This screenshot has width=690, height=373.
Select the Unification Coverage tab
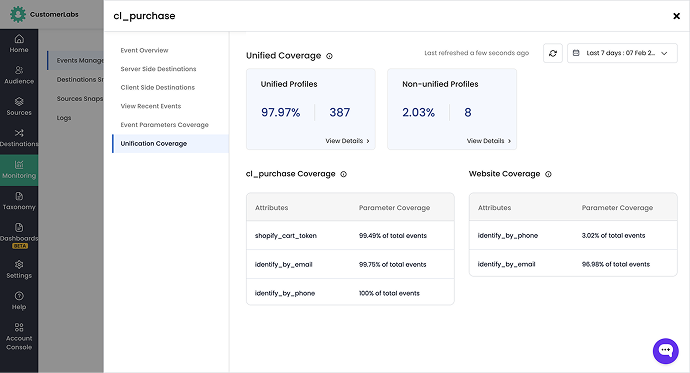(x=170, y=143)
